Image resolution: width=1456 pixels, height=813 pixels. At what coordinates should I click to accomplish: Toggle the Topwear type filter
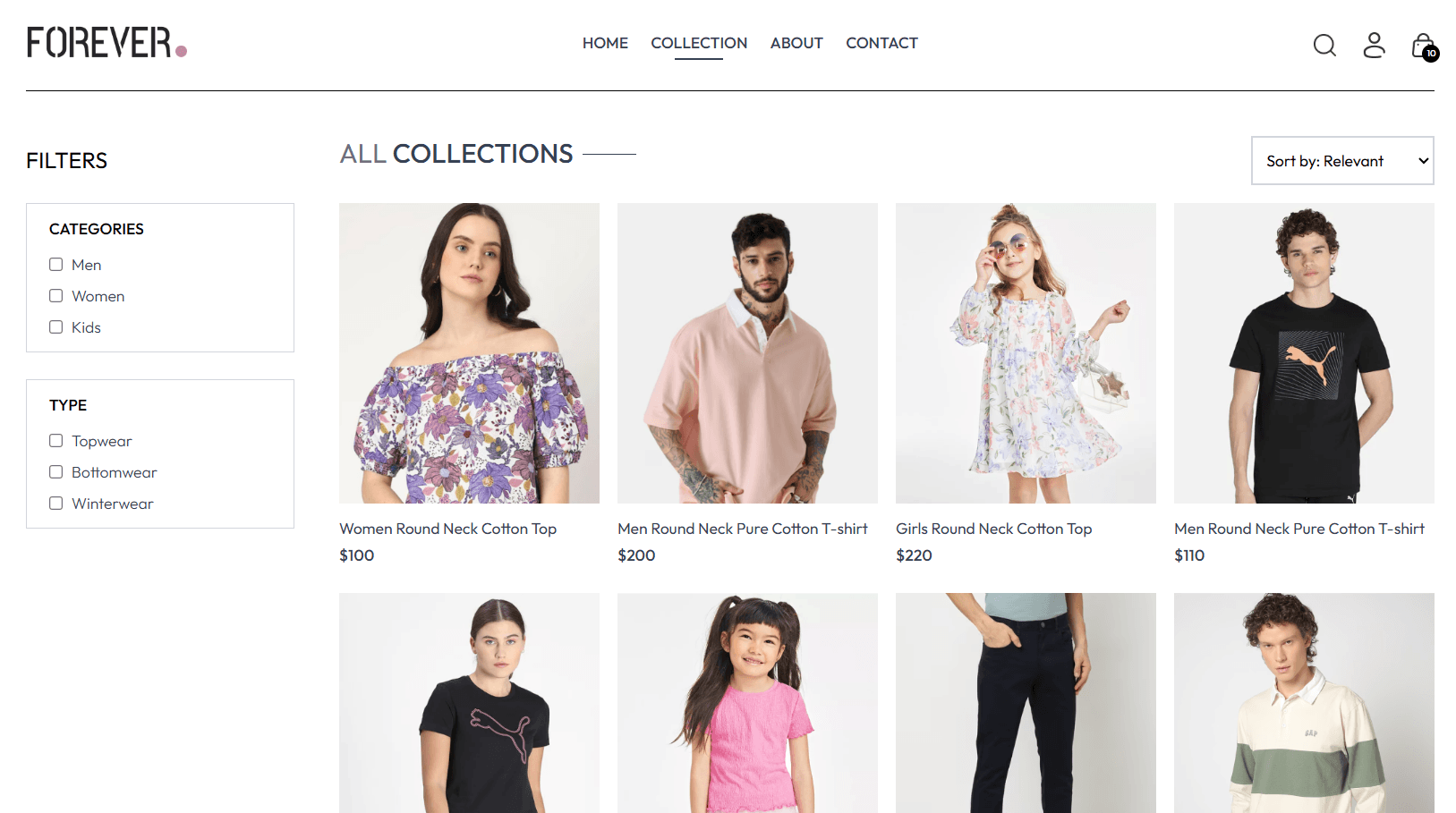click(56, 441)
